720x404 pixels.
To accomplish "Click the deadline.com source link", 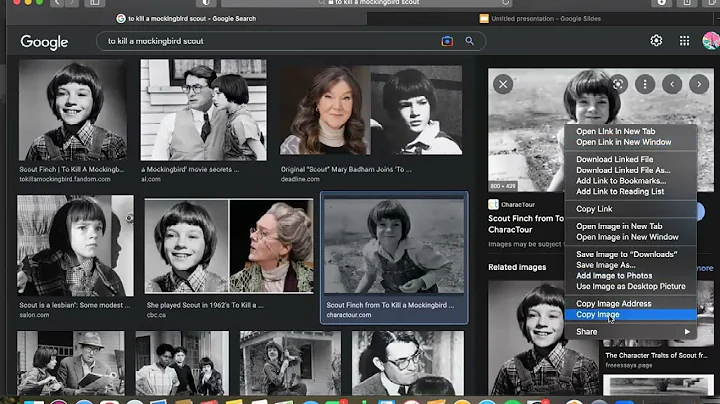I will pyautogui.click(x=300, y=180).
